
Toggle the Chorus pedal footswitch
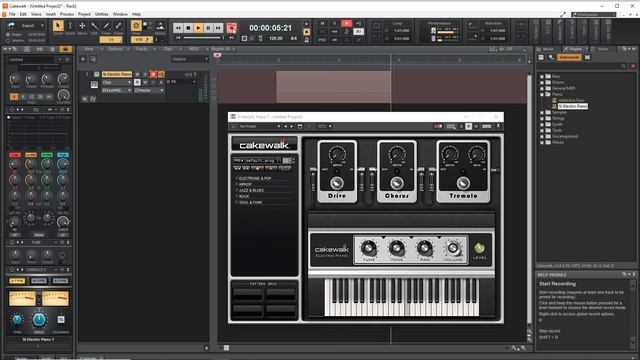click(x=396, y=183)
